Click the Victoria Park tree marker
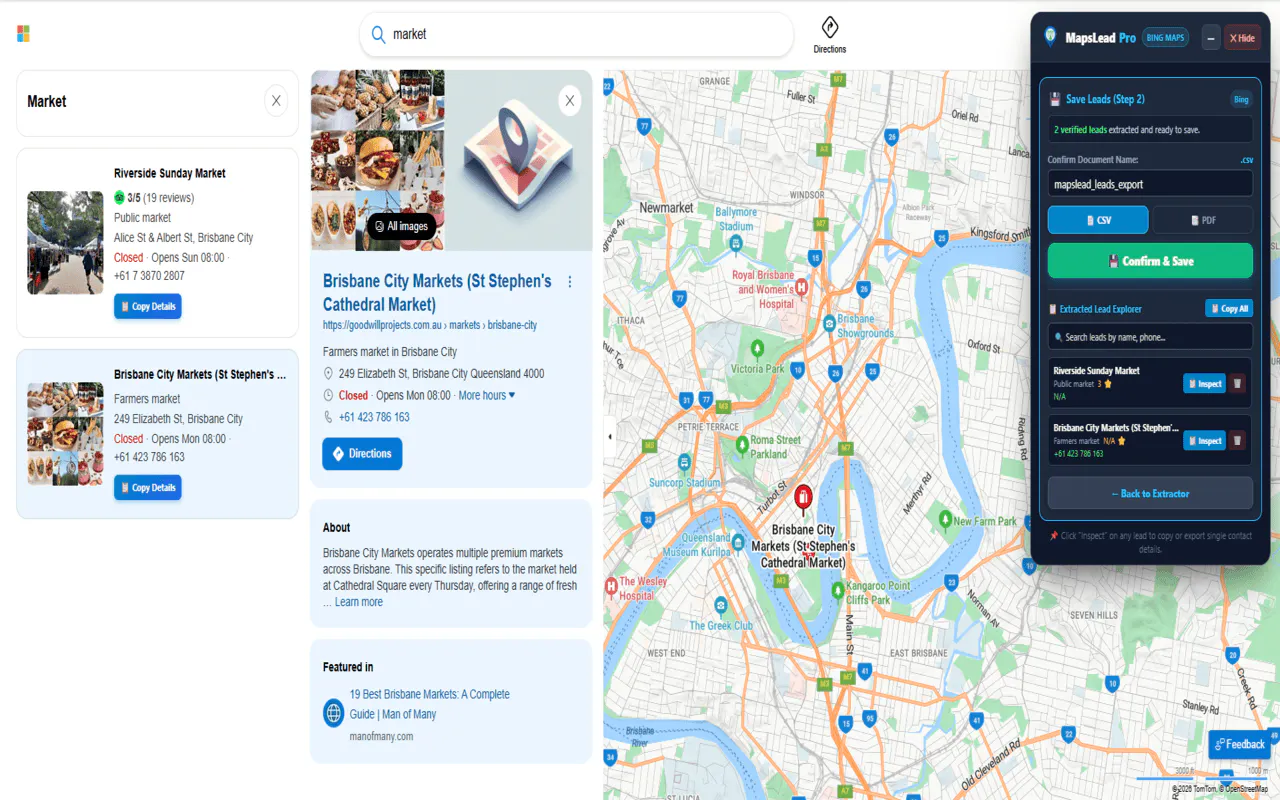 (x=757, y=349)
